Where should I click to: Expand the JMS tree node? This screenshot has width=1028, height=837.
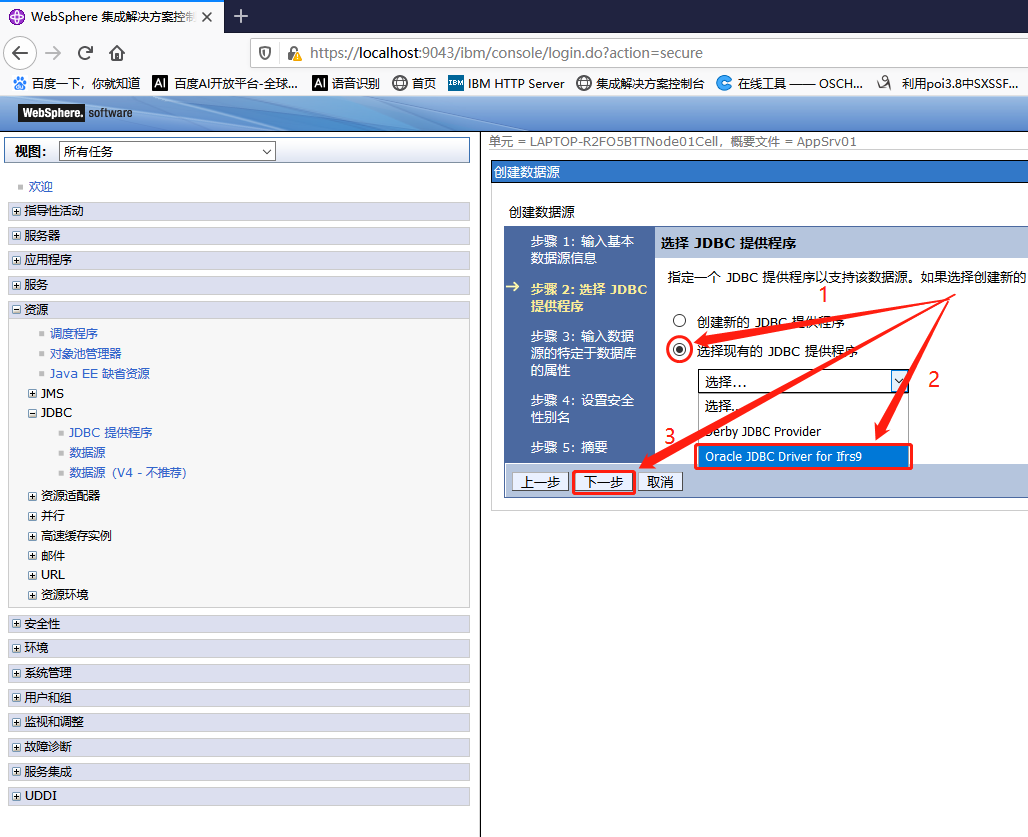point(32,393)
